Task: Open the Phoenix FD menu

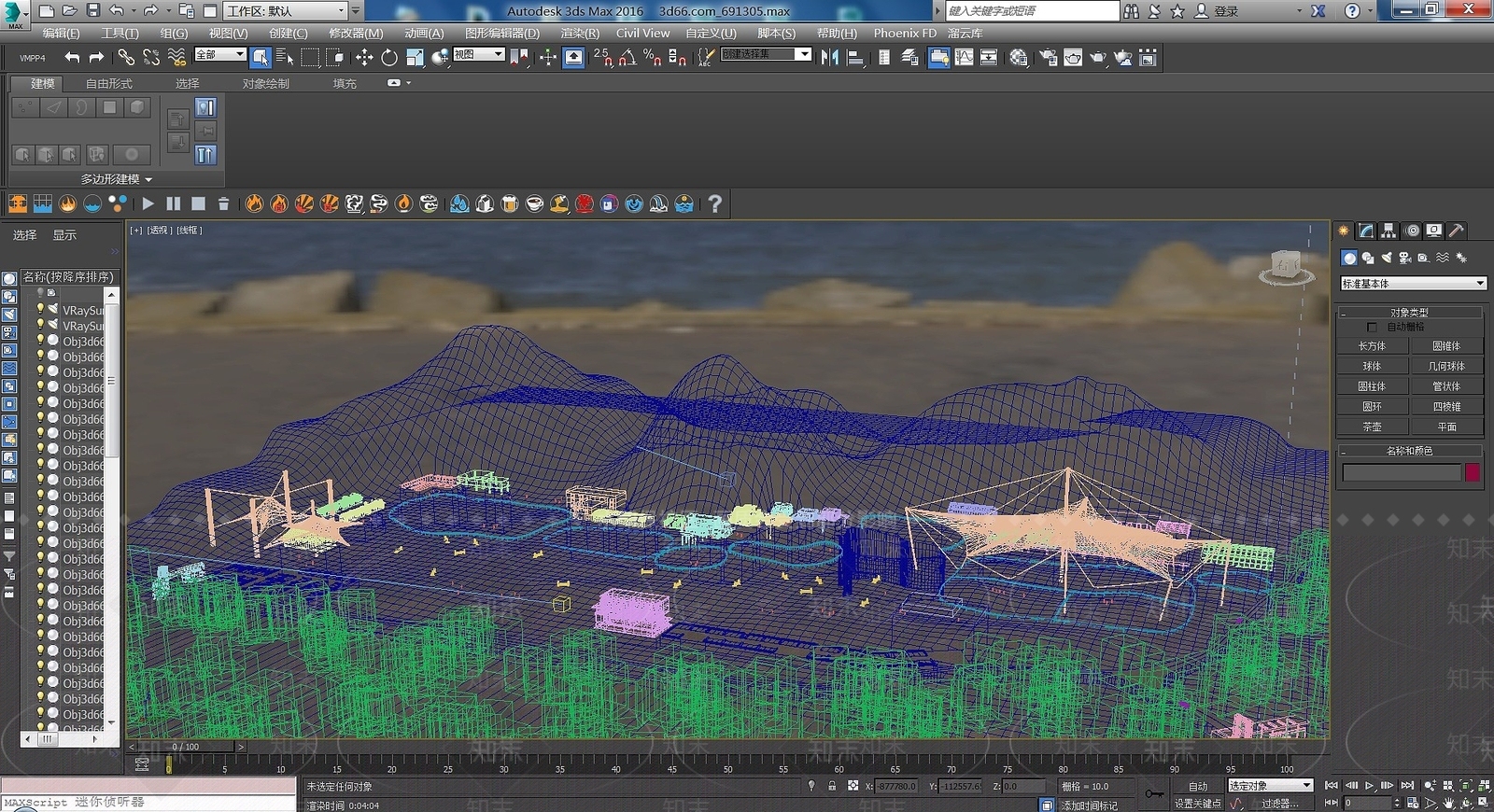Action: pyautogui.click(x=905, y=33)
